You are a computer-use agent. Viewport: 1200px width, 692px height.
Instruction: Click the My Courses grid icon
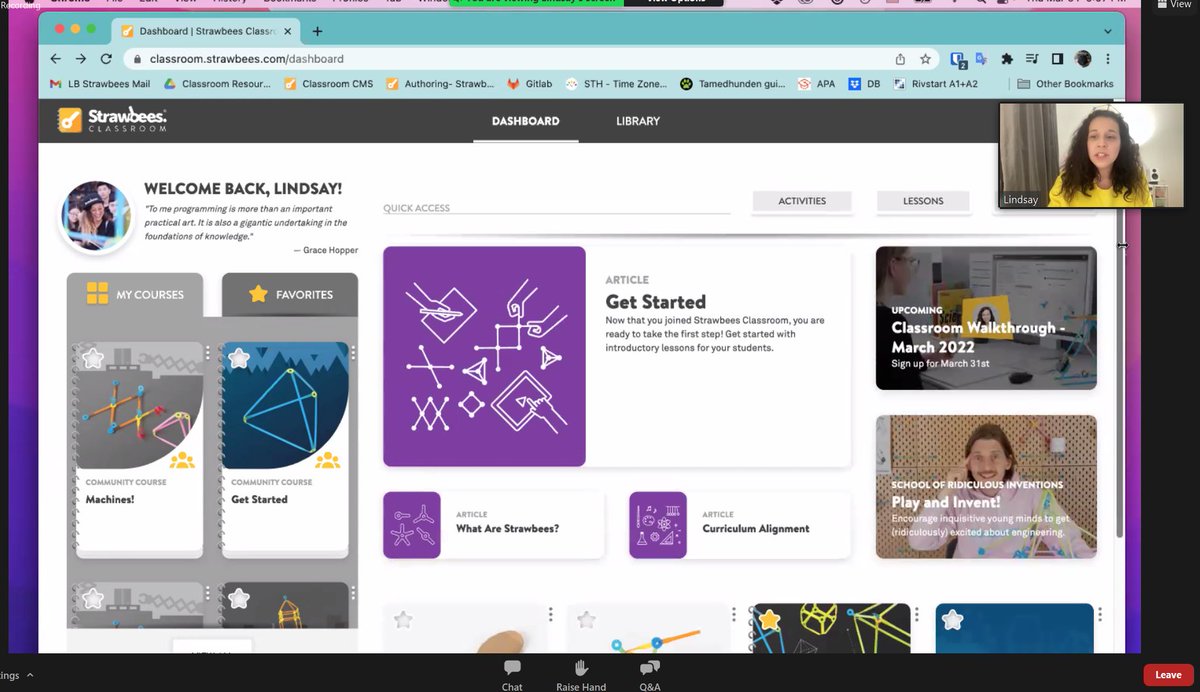[x=97, y=293]
